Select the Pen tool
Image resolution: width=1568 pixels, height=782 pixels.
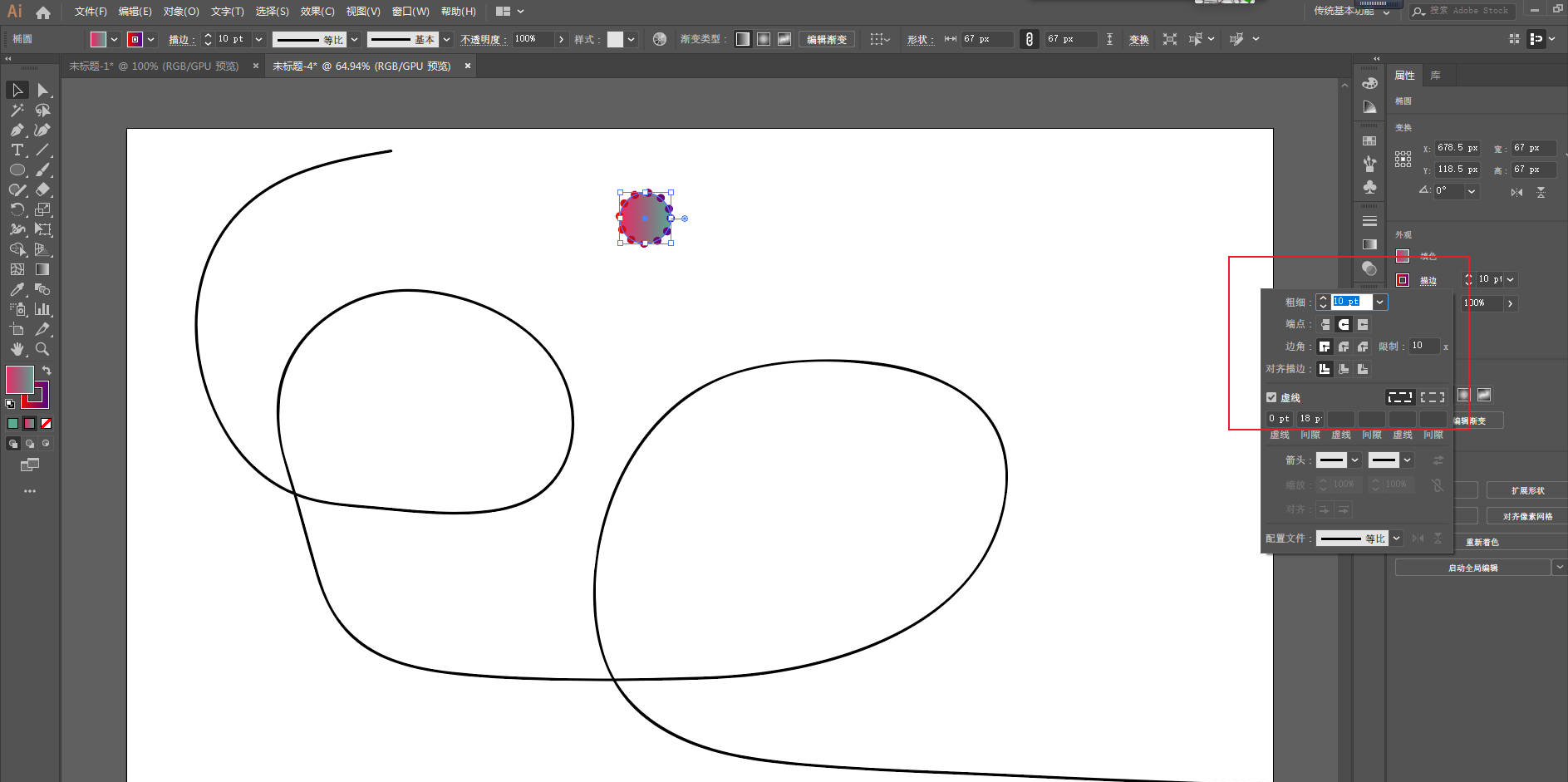[x=17, y=130]
